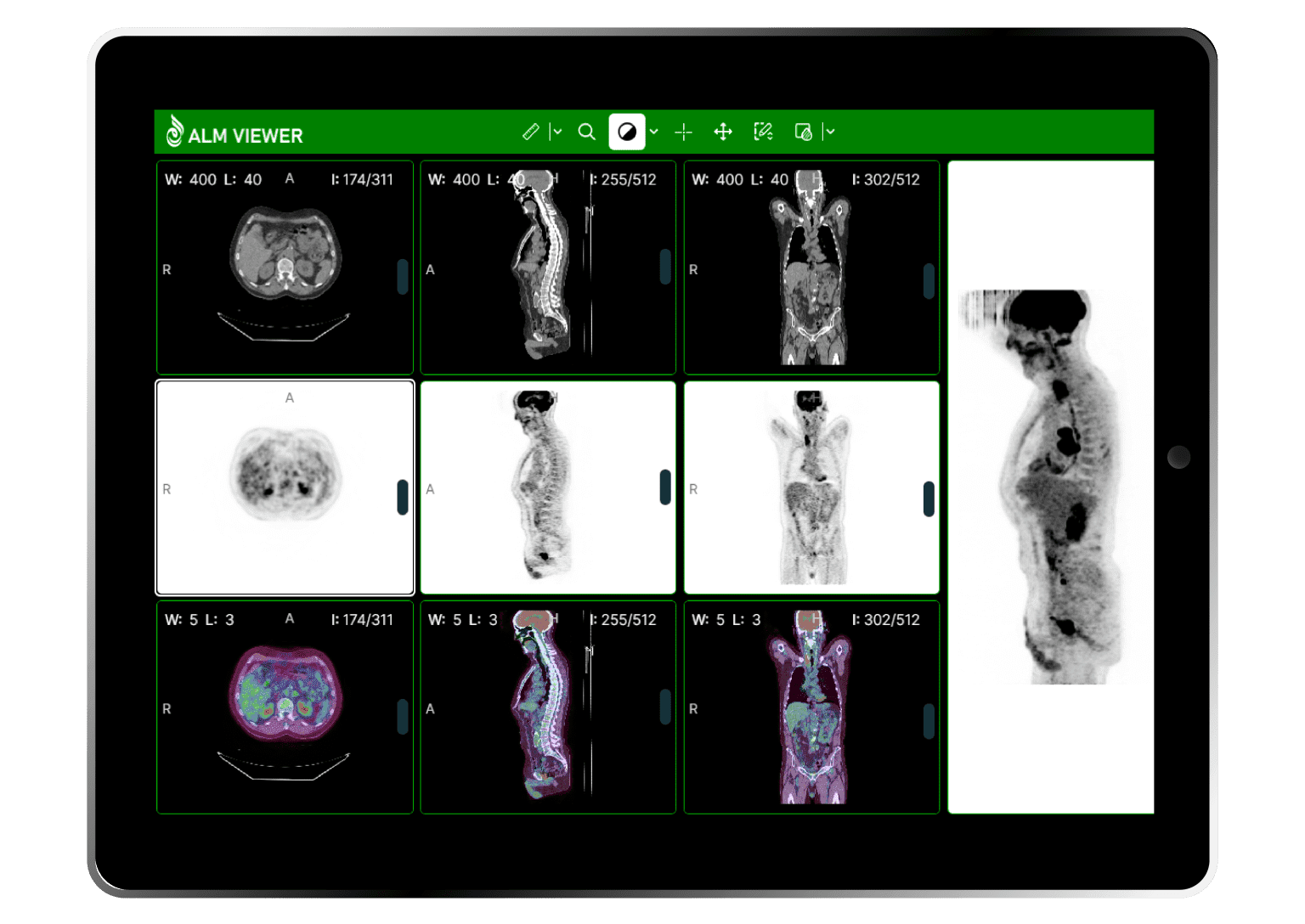Image resolution: width=1305 pixels, height=924 pixels.
Task: Click slice scrollbar in coronal CT viewport
Action: (x=929, y=280)
